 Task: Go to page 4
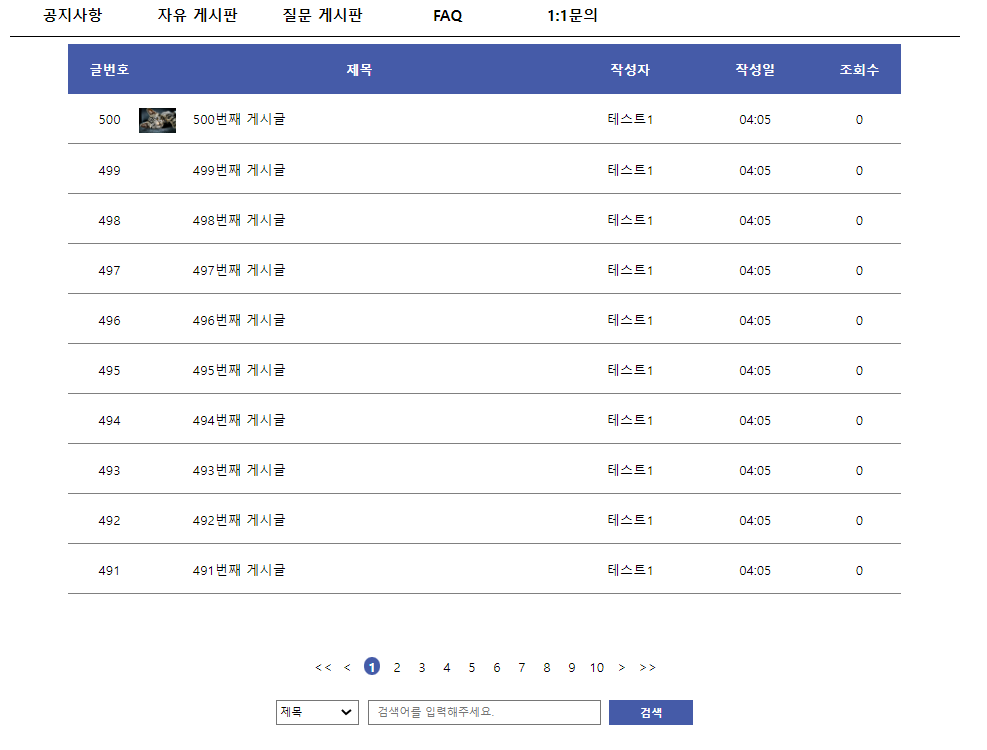click(x=447, y=668)
